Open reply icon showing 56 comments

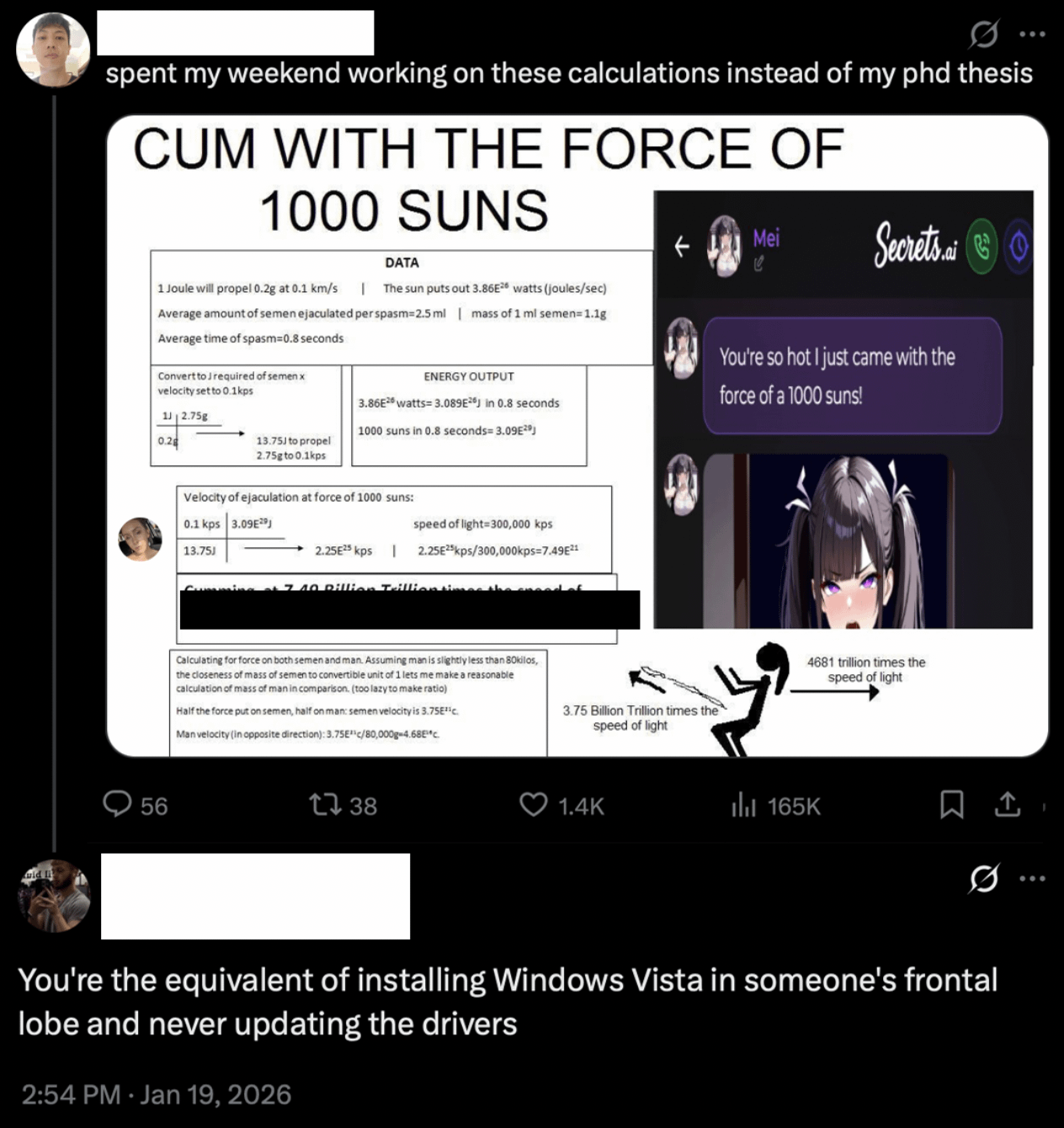coord(117,805)
